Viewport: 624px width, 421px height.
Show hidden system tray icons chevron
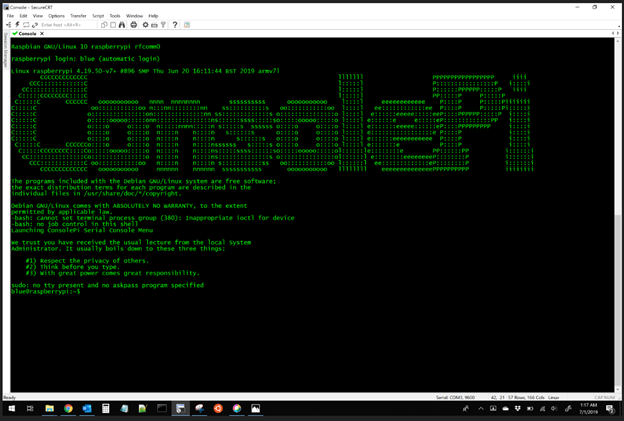tap(481, 409)
